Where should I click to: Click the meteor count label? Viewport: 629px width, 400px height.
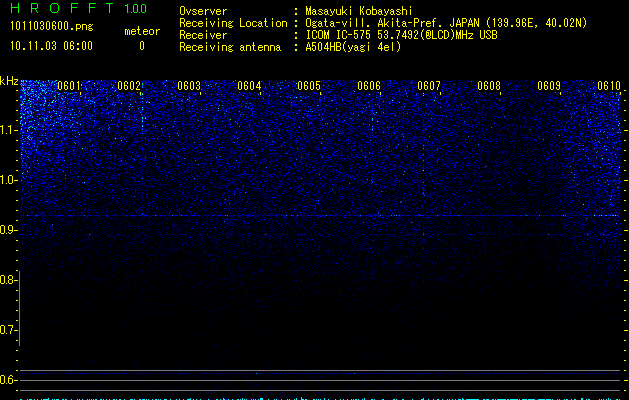(142, 31)
